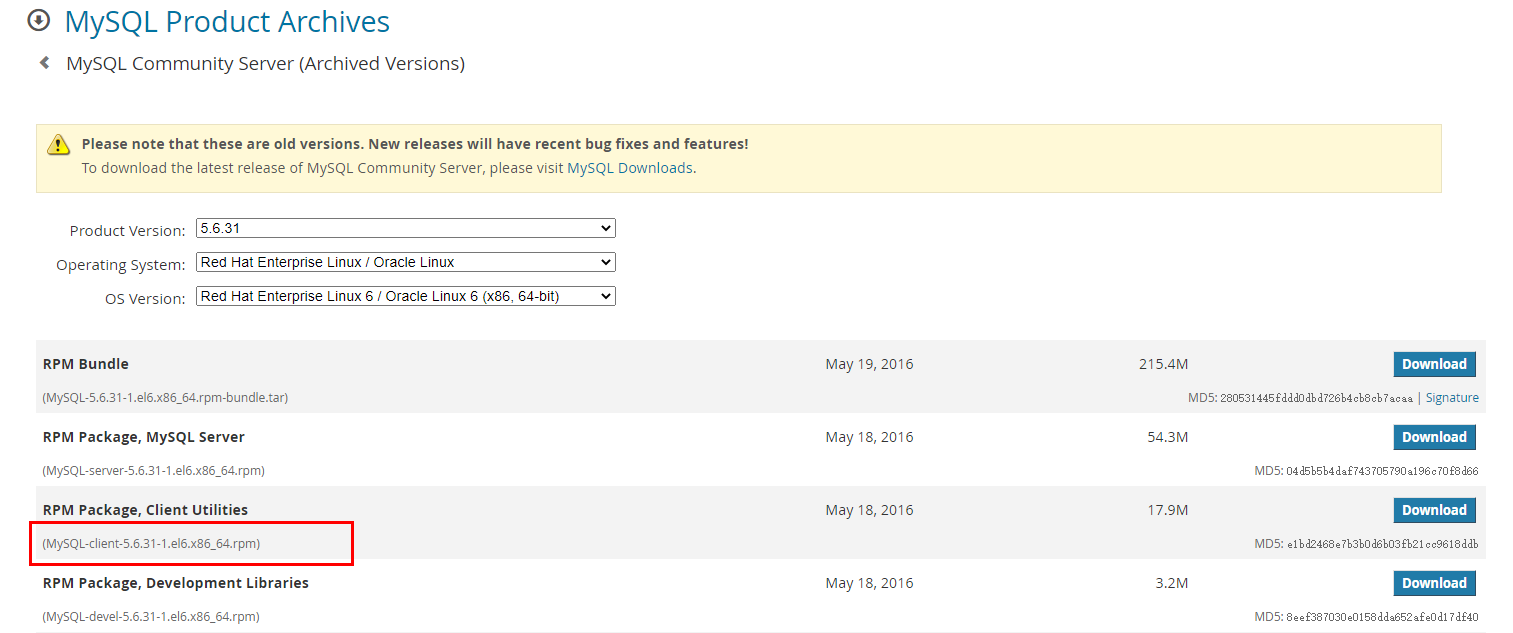Download the MySQL Server RPM package

(x=1433, y=437)
